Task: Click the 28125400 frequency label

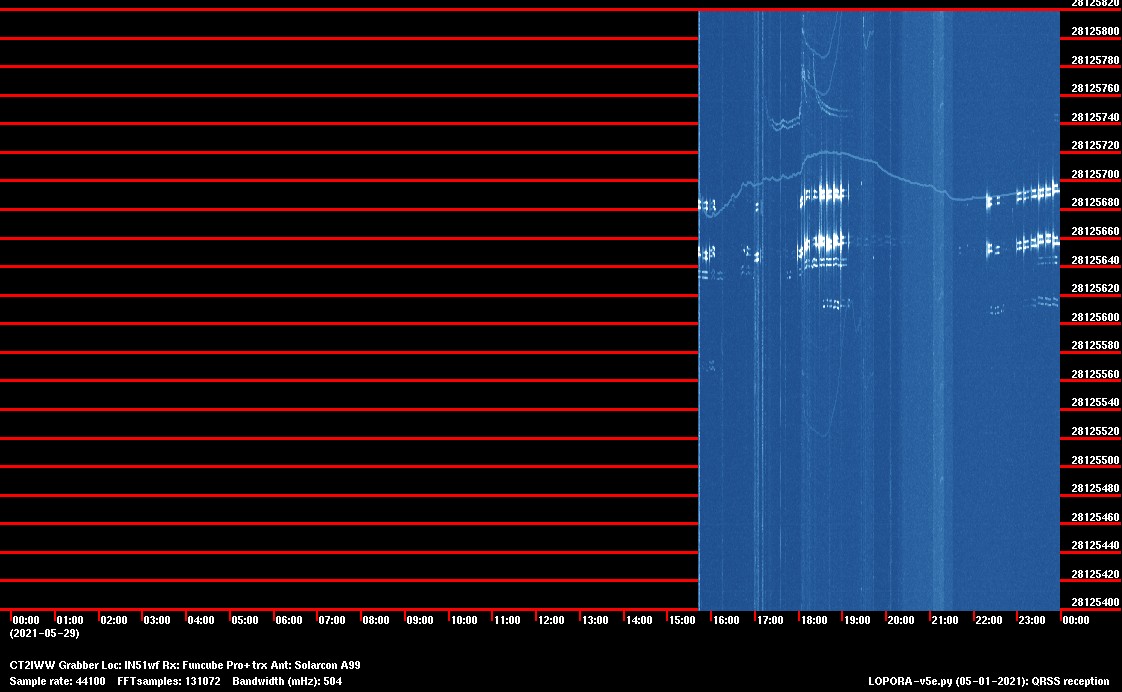Action: [1095, 603]
